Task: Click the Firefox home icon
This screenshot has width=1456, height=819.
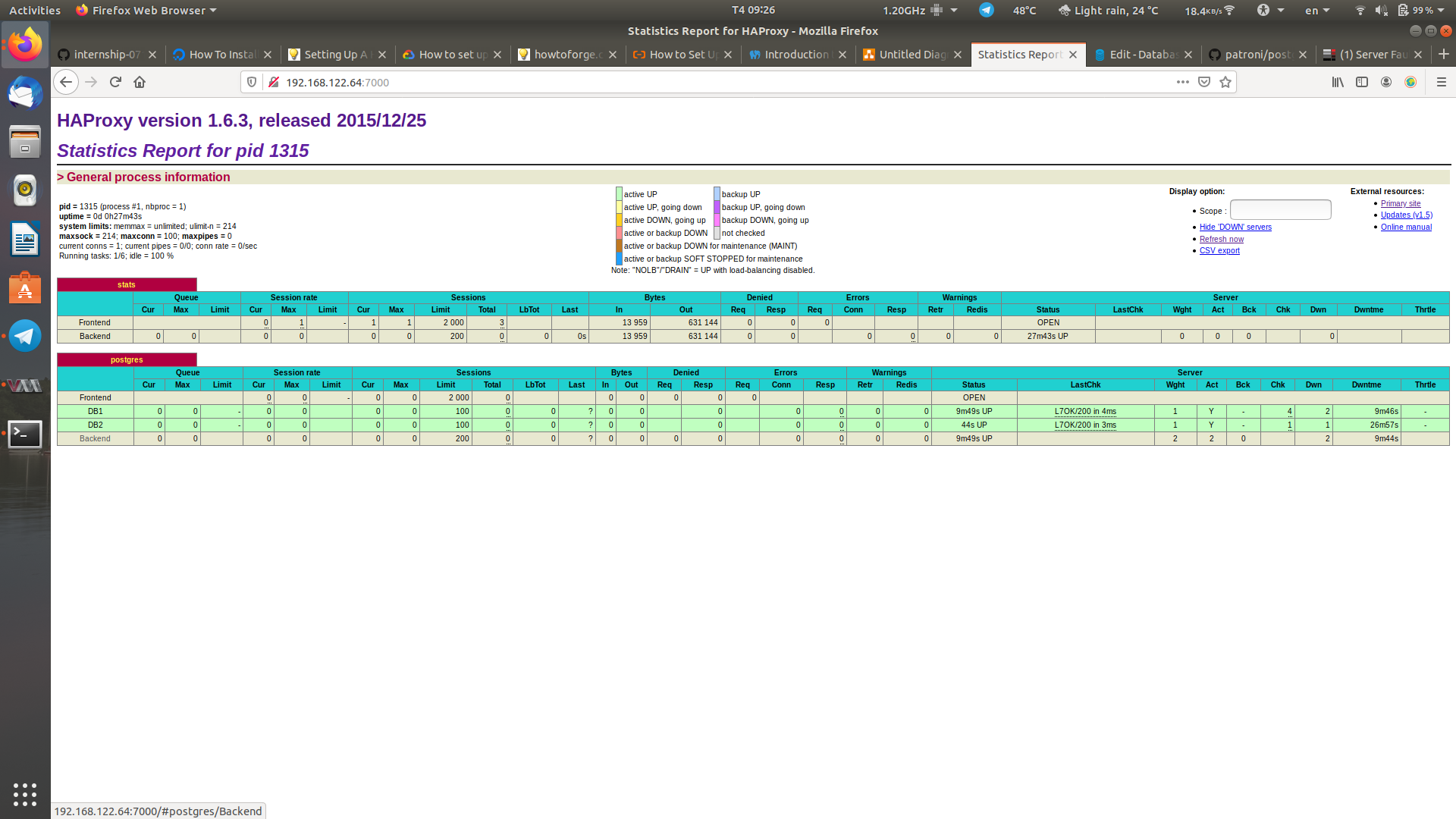Action: [x=140, y=82]
